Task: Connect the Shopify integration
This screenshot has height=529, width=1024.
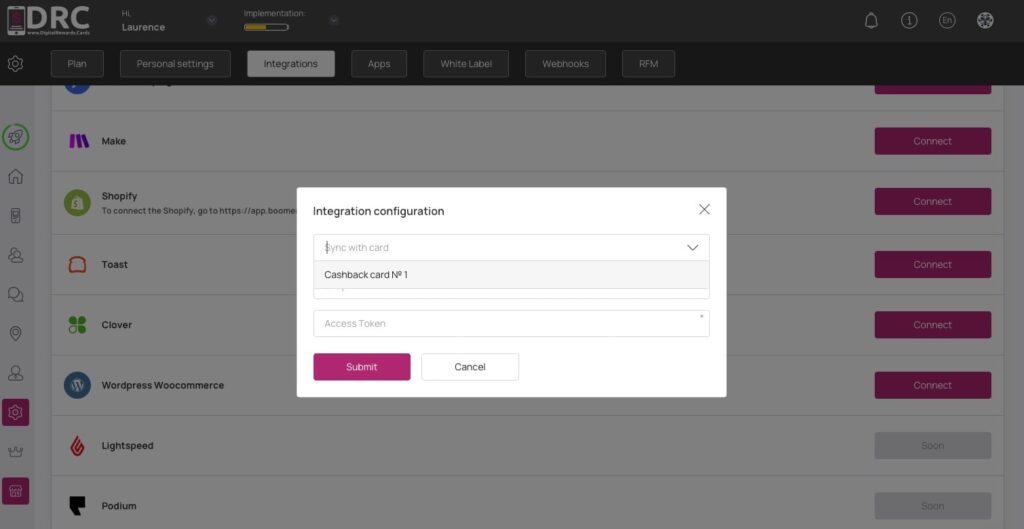Action: pos(933,202)
